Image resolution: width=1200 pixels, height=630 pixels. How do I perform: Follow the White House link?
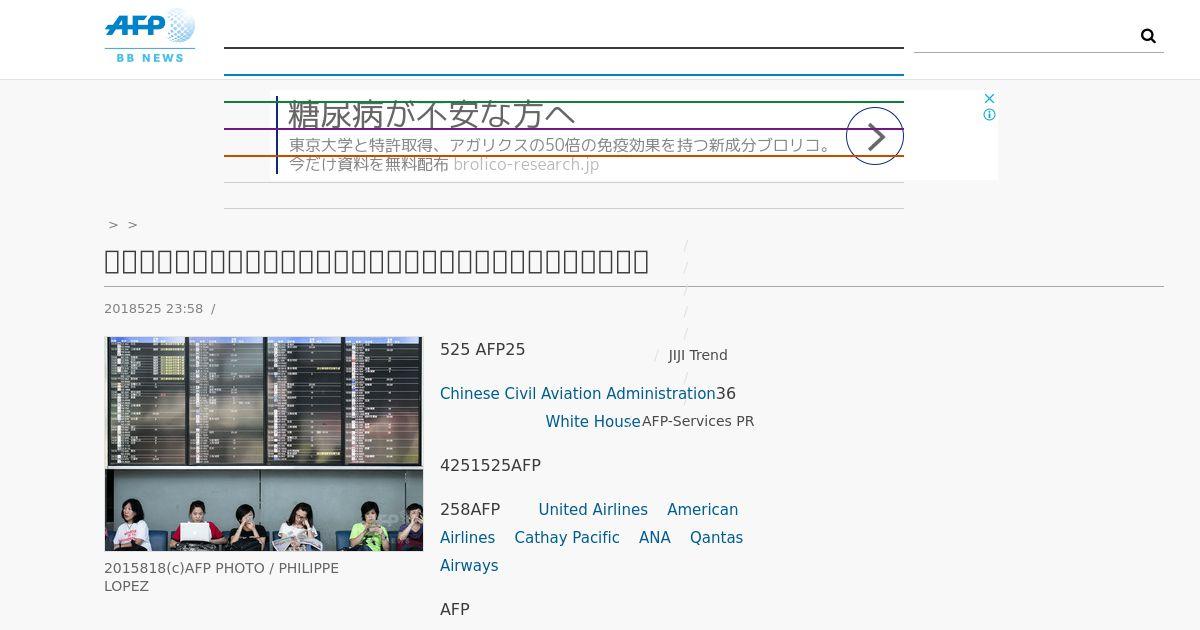pyautogui.click(x=593, y=422)
